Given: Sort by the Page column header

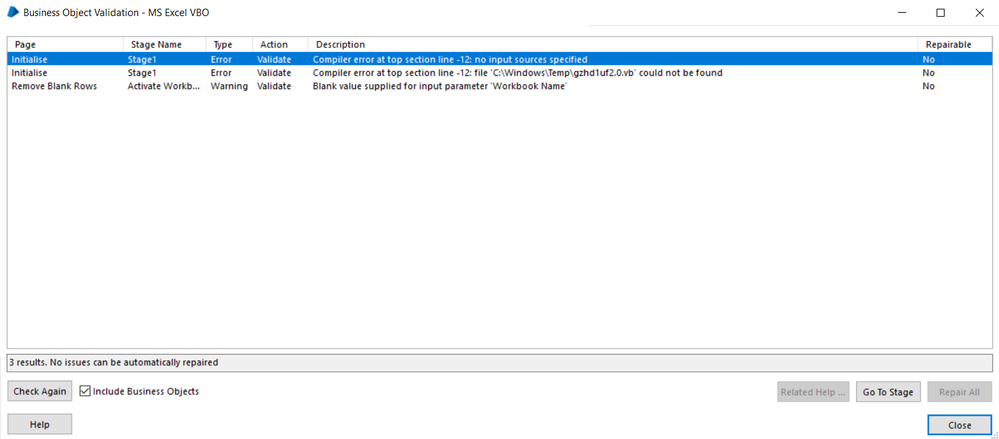Looking at the screenshot, I should click(x=66, y=45).
